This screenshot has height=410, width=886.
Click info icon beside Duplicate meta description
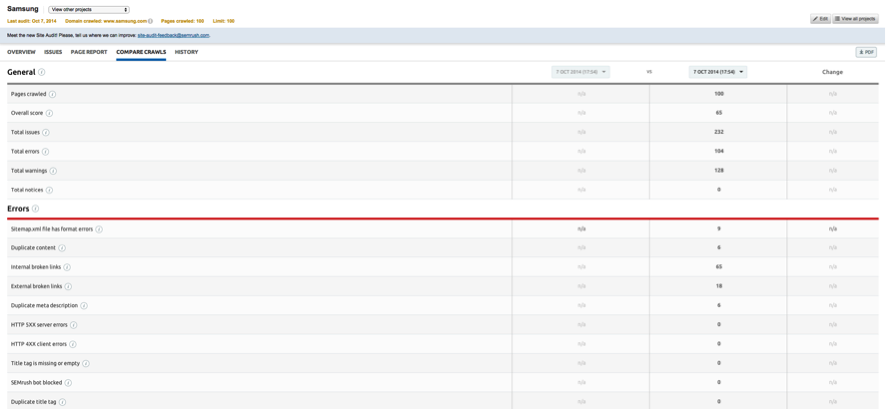[x=84, y=306]
